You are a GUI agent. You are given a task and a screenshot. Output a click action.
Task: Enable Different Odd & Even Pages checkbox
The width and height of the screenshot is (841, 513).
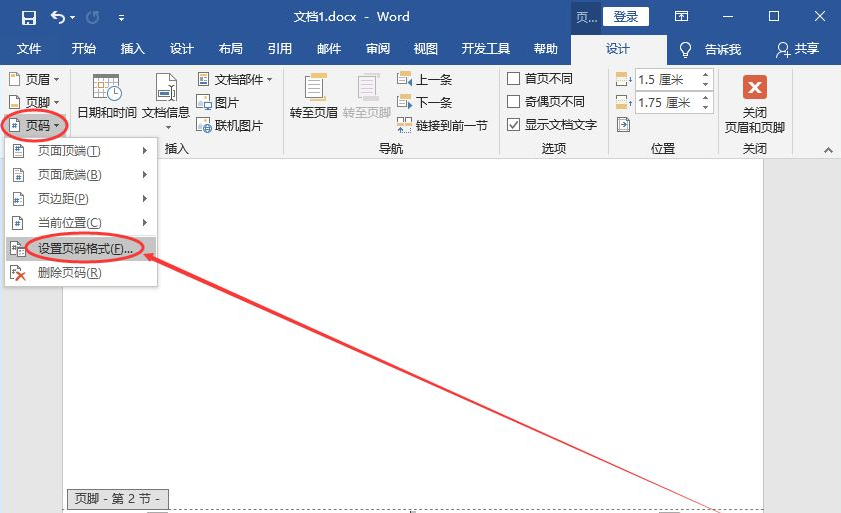click(514, 102)
